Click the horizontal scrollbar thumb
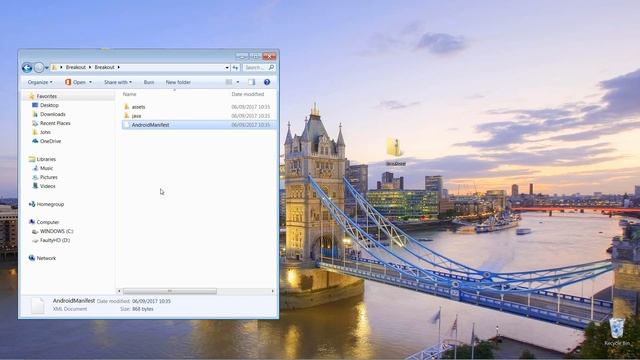The height and width of the screenshot is (360, 640). click(x=170, y=291)
